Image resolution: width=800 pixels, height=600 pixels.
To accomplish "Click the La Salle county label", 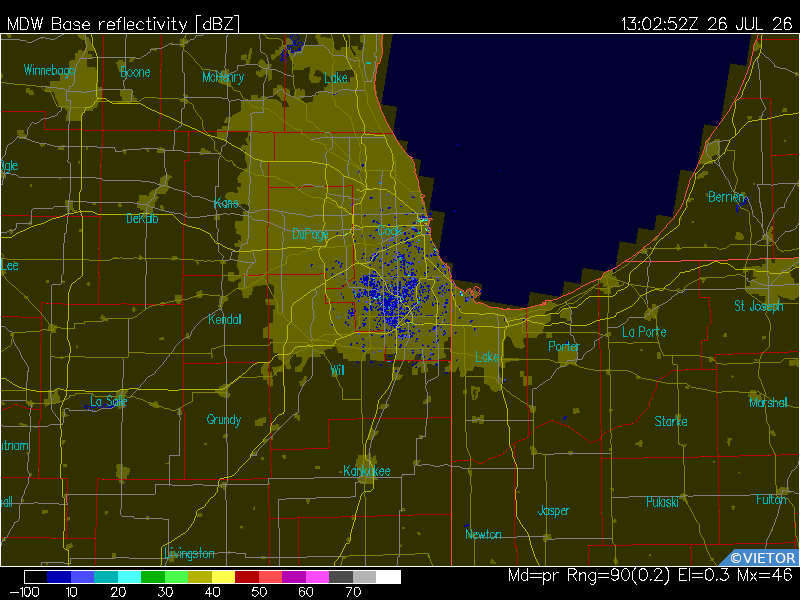I will point(109,402).
